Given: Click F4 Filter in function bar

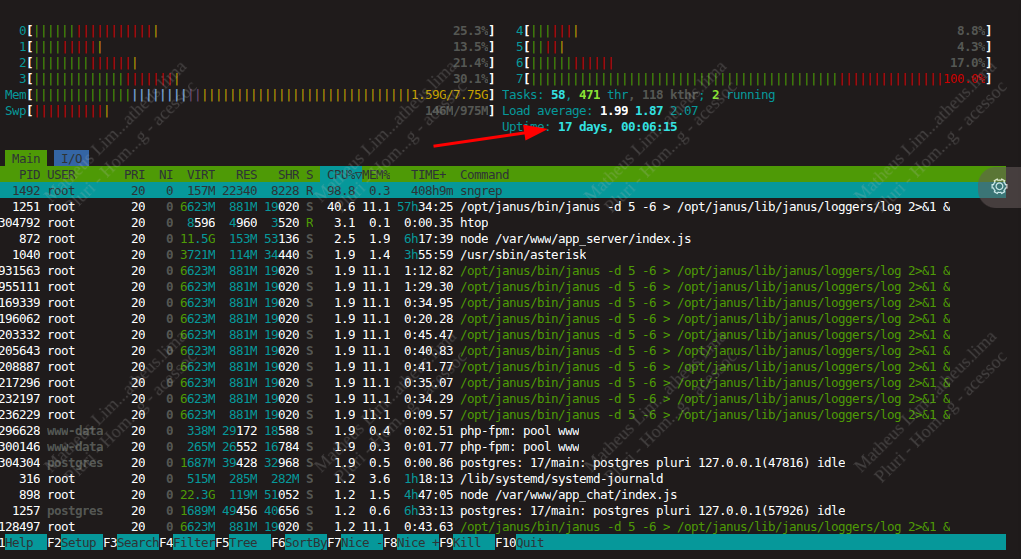Looking at the screenshot, I should [190, 543].
